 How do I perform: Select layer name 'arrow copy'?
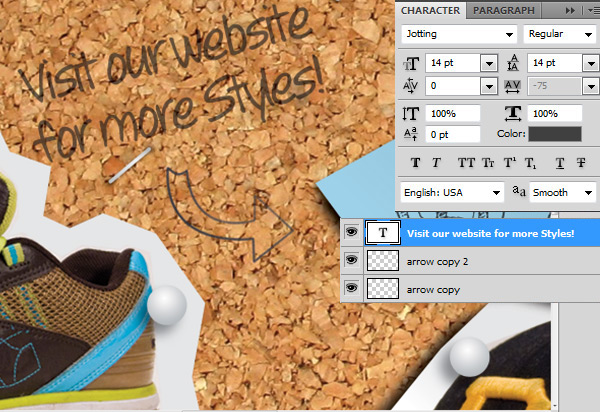433,290
